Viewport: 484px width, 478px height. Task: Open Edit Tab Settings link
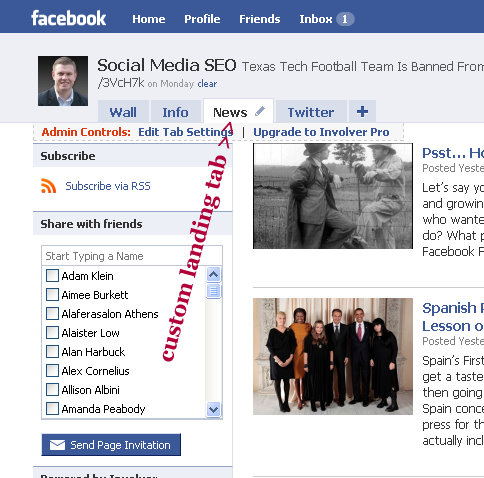coord(186,132)
